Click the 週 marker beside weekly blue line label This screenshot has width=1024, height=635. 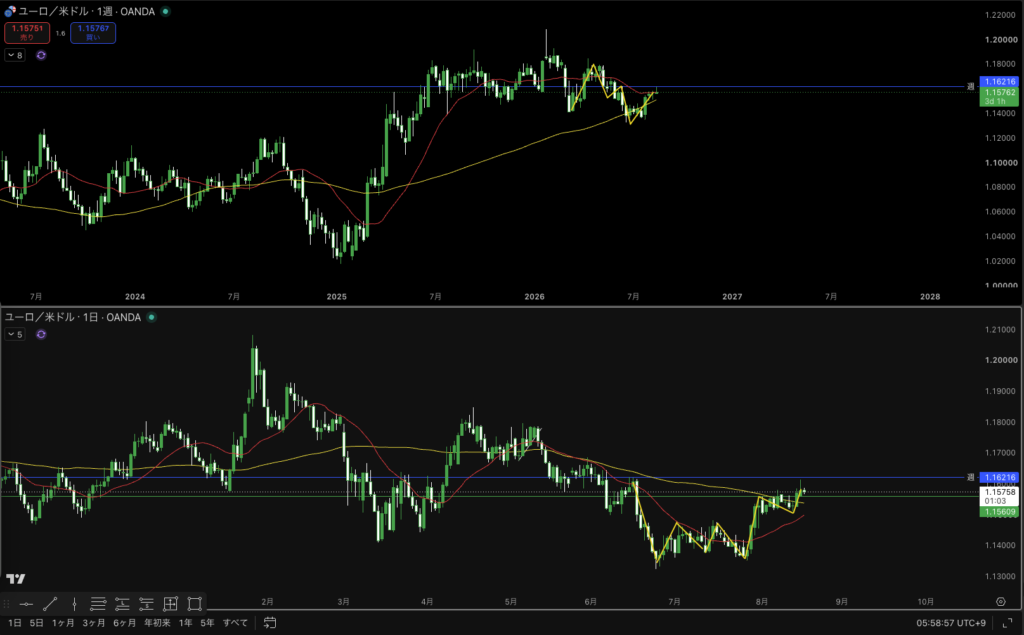[971, 86]
